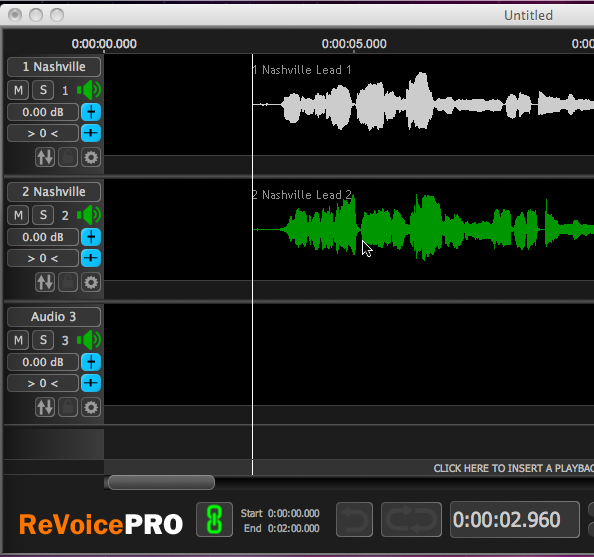This screenshot has width=594, height=557.
Task: Click the 0.00 dB field on track 1 Nashville
Action: tap(43, 112)
